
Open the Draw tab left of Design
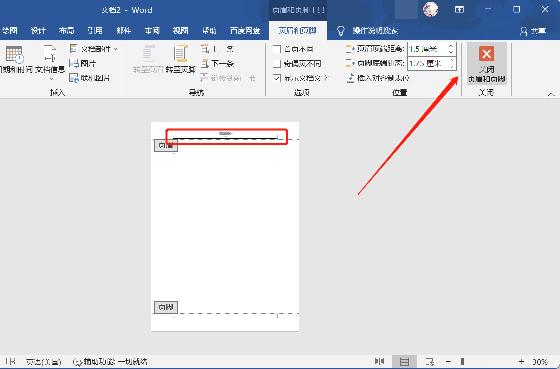pos(9,31)
